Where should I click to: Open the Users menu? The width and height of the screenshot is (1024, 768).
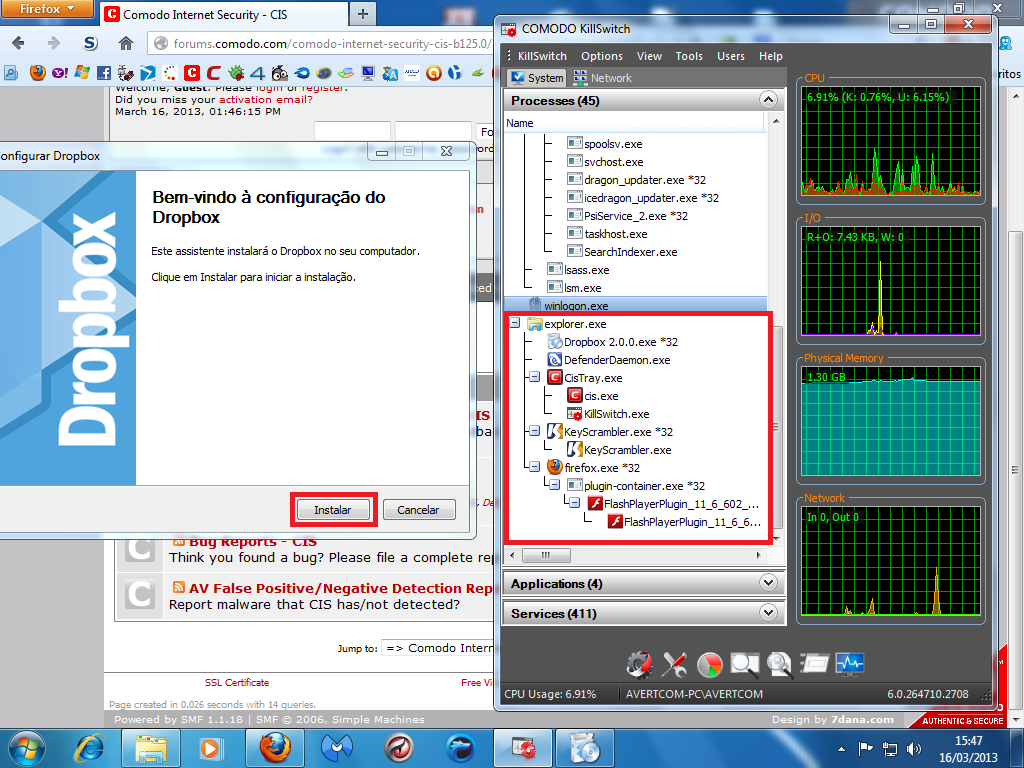[x=731, y=56]
